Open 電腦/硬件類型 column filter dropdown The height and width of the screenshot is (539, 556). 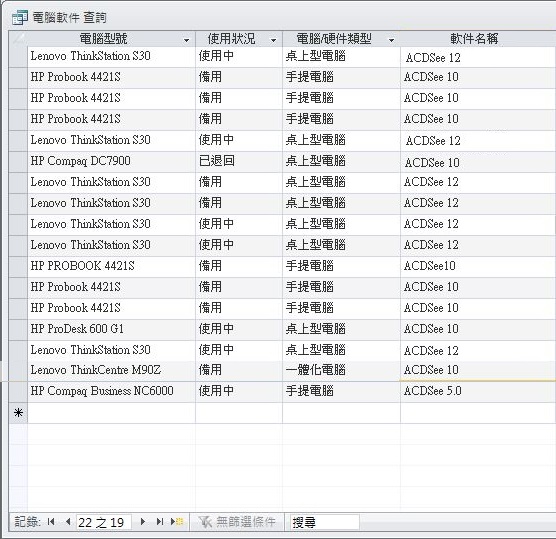(391, 40)
